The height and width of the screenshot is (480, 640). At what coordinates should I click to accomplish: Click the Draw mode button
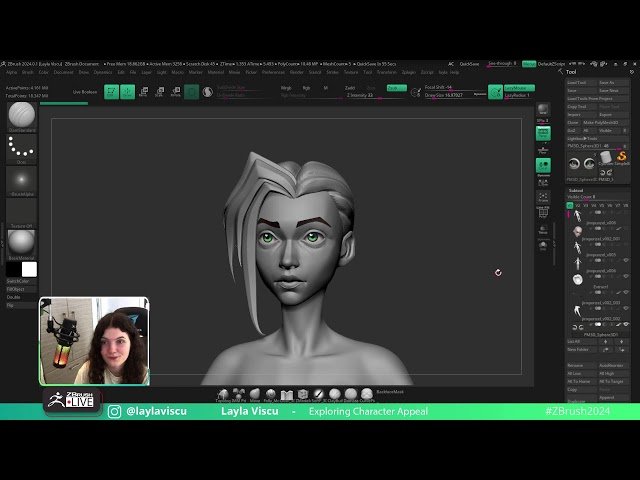(127, 91)
